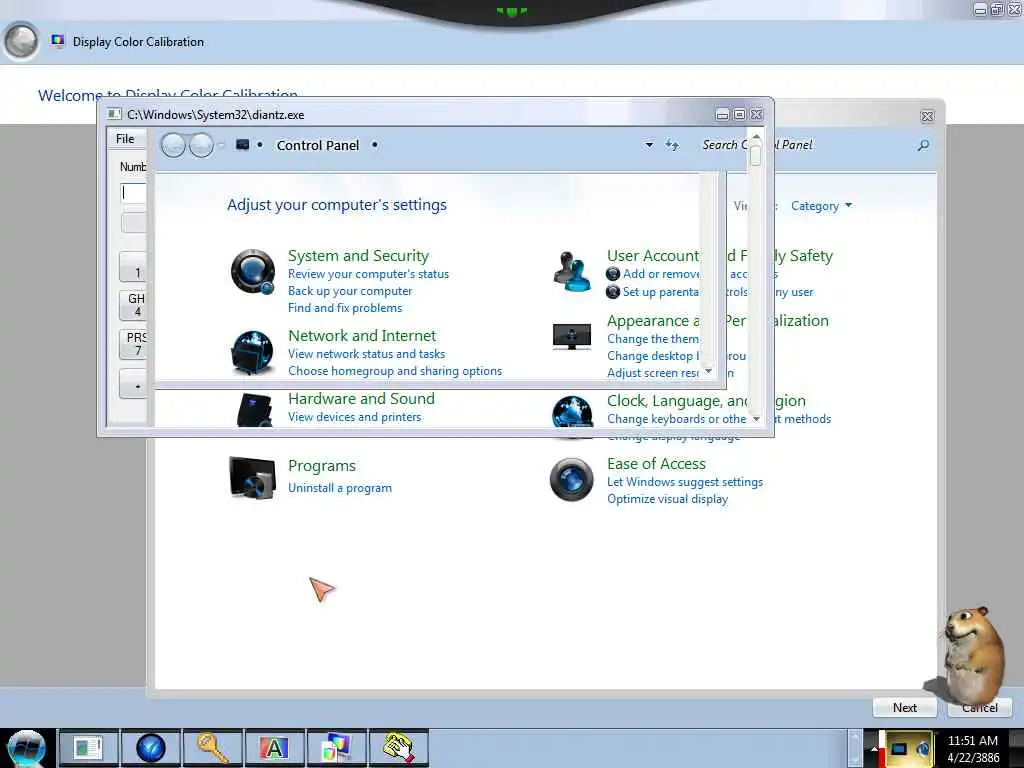The height and width of the screenshot is (768, 1024).
Task: Click the Cancel button
Action: pyautogui.click(x=980, y=707)
